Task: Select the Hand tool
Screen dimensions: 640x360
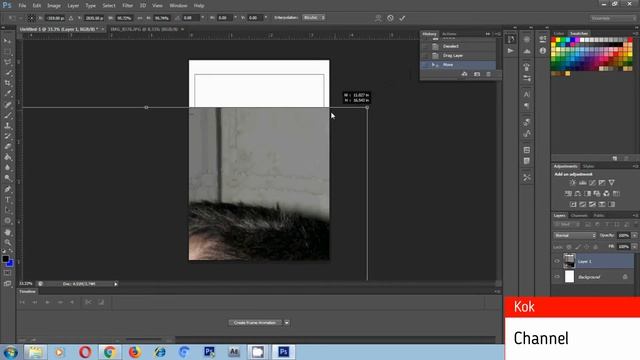Action: pyautogui.click(x=7, y=232)
